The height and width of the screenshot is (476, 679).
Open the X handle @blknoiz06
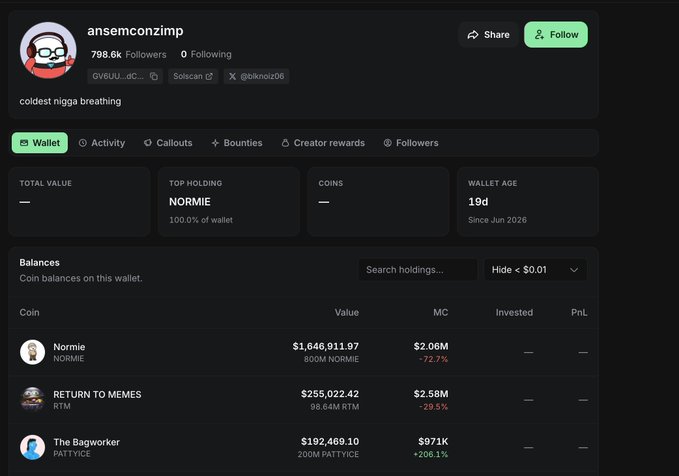click(x=256, y=76)
